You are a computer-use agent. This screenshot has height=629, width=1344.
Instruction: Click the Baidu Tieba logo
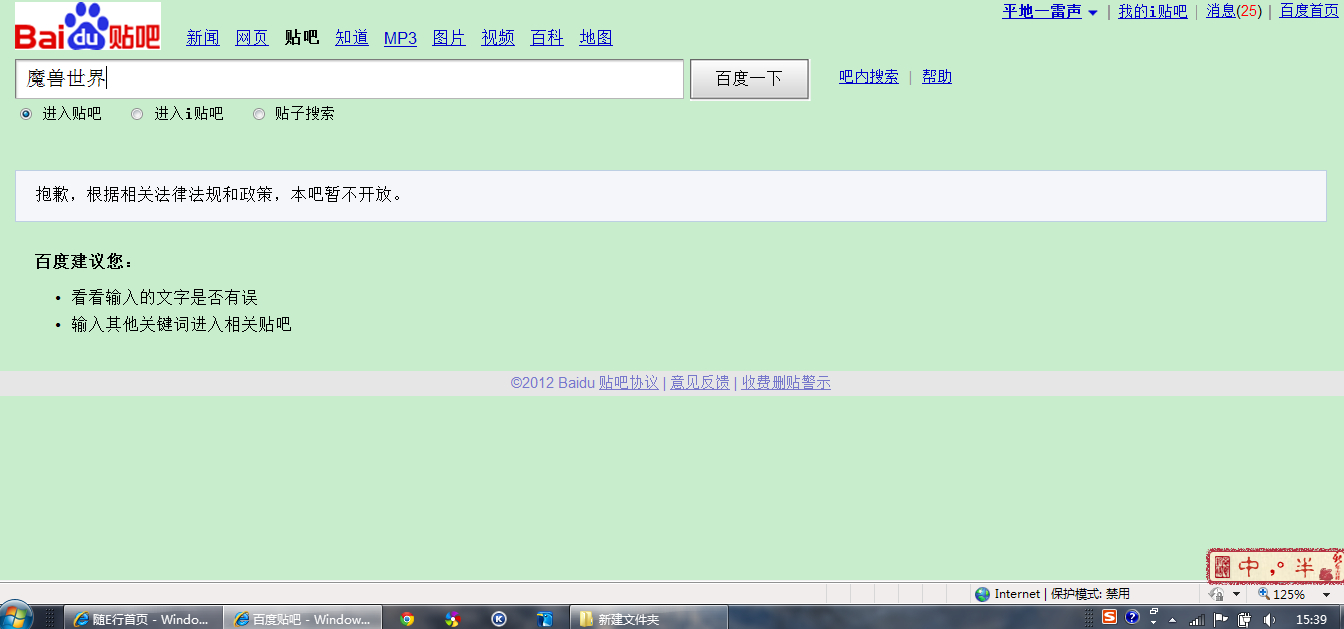click(88, 26)
